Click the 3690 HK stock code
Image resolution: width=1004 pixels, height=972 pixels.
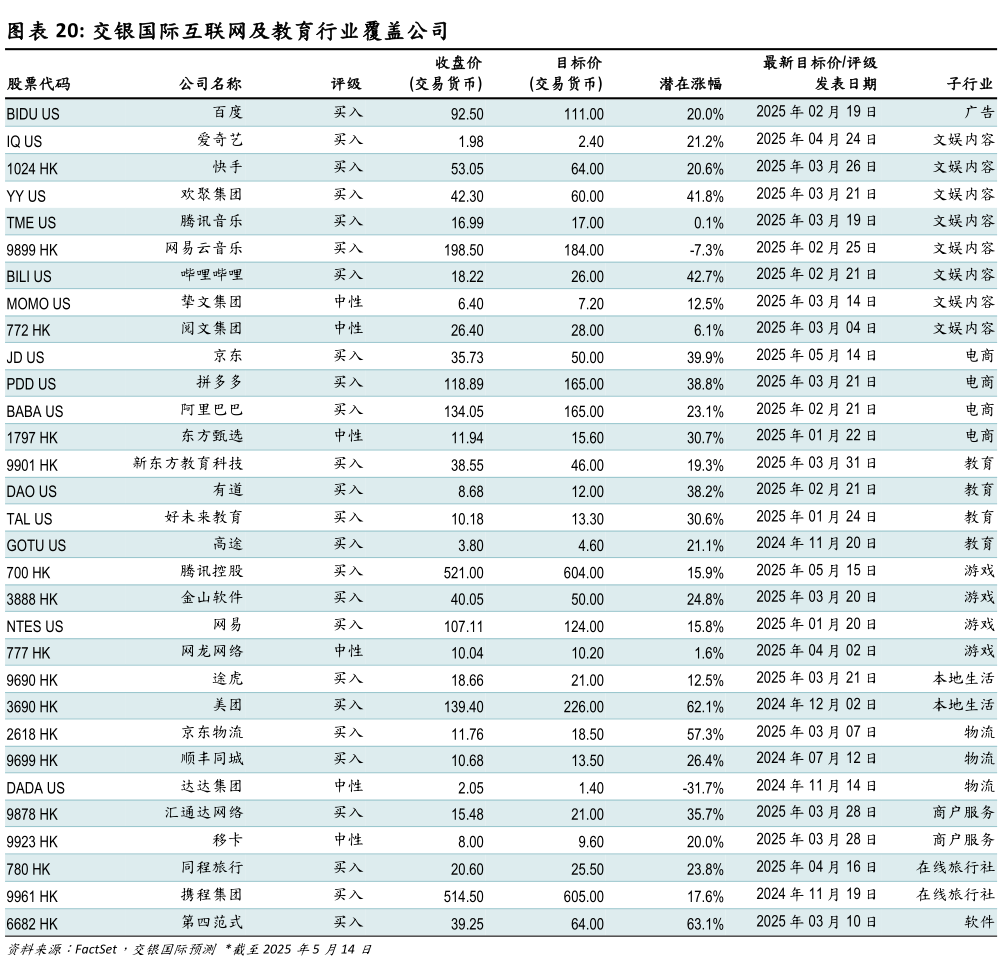tap(32, 707)
